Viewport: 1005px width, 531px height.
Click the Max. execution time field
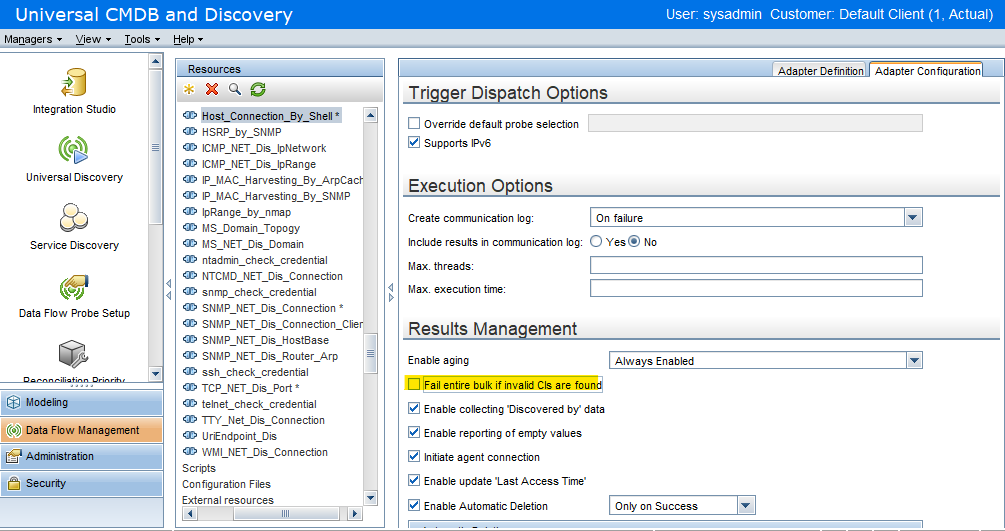tap(756, 288)
